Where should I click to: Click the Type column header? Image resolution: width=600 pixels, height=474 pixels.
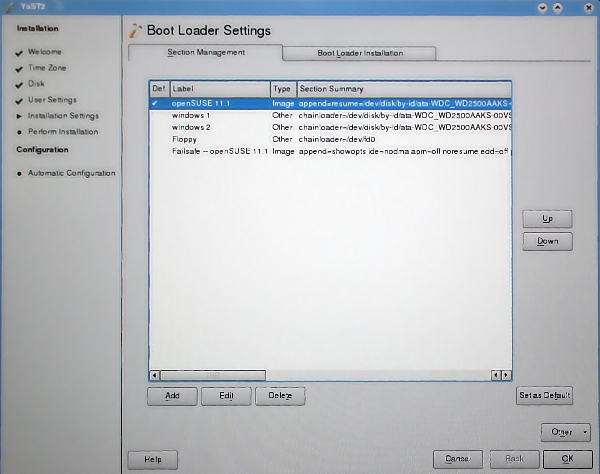click(x=283, y=89)
